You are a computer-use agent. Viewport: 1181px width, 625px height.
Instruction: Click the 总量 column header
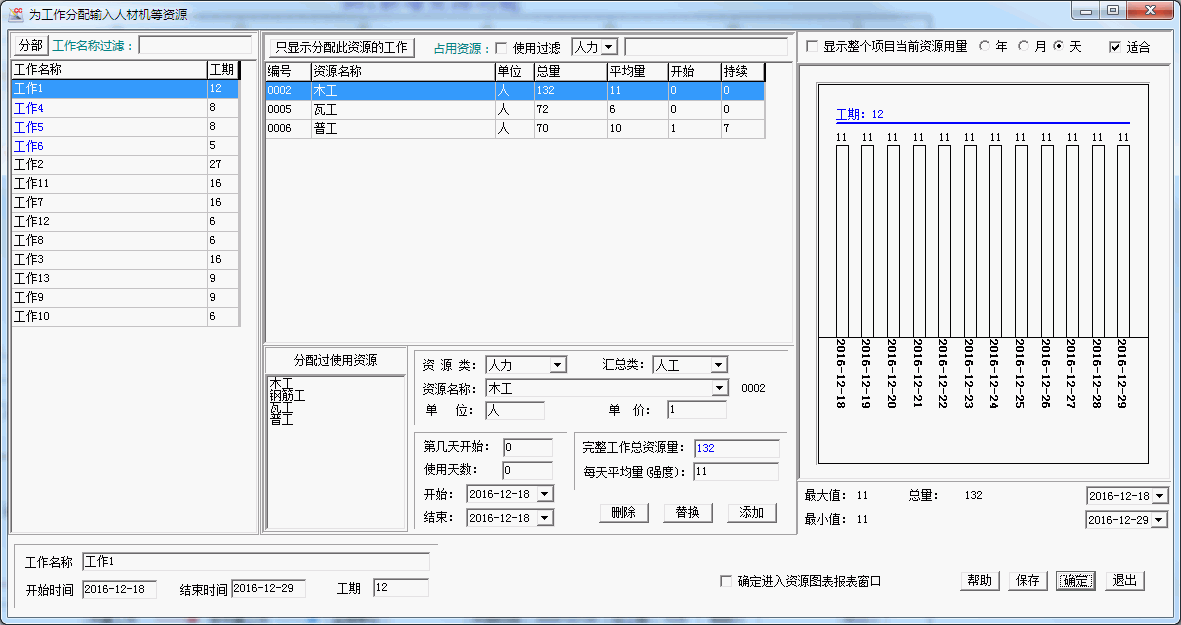point(569,72)
